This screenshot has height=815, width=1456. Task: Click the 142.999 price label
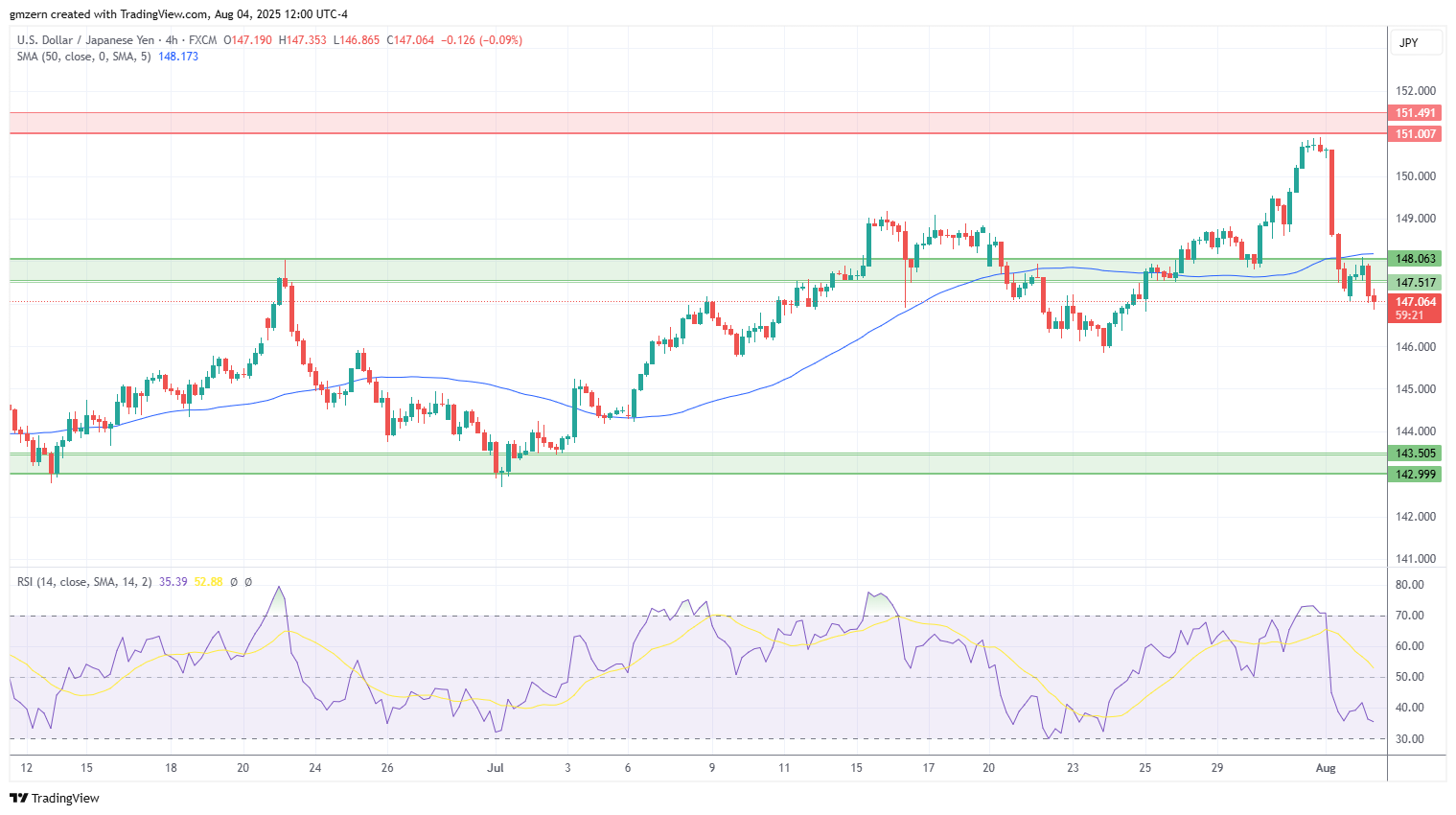(1415, 475)
